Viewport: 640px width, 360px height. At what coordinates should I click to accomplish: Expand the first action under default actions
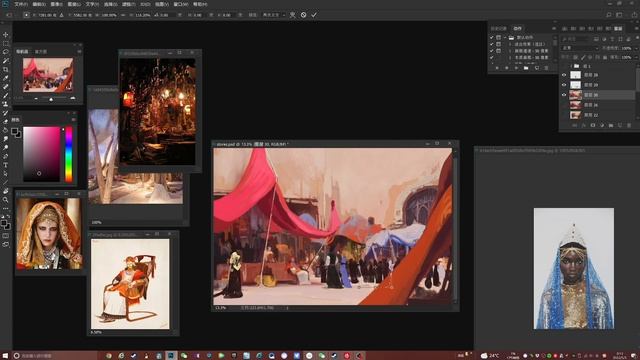(510, 44)
